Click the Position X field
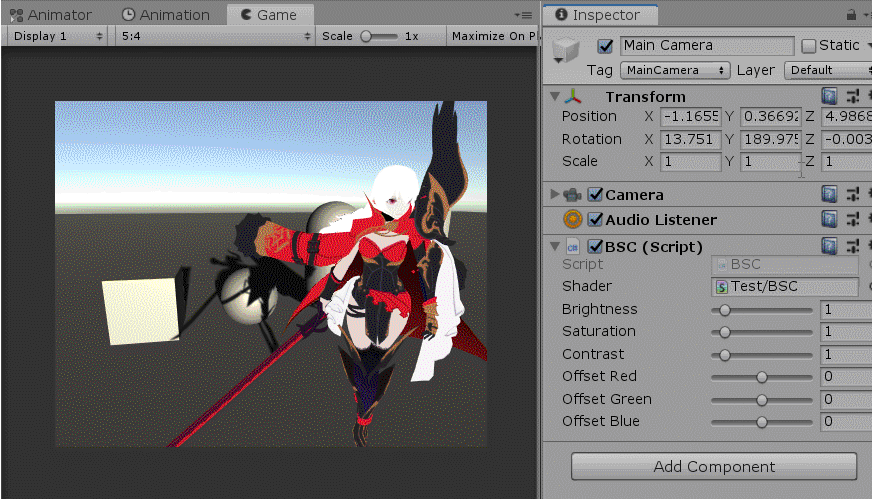 [x=690, y=116]
